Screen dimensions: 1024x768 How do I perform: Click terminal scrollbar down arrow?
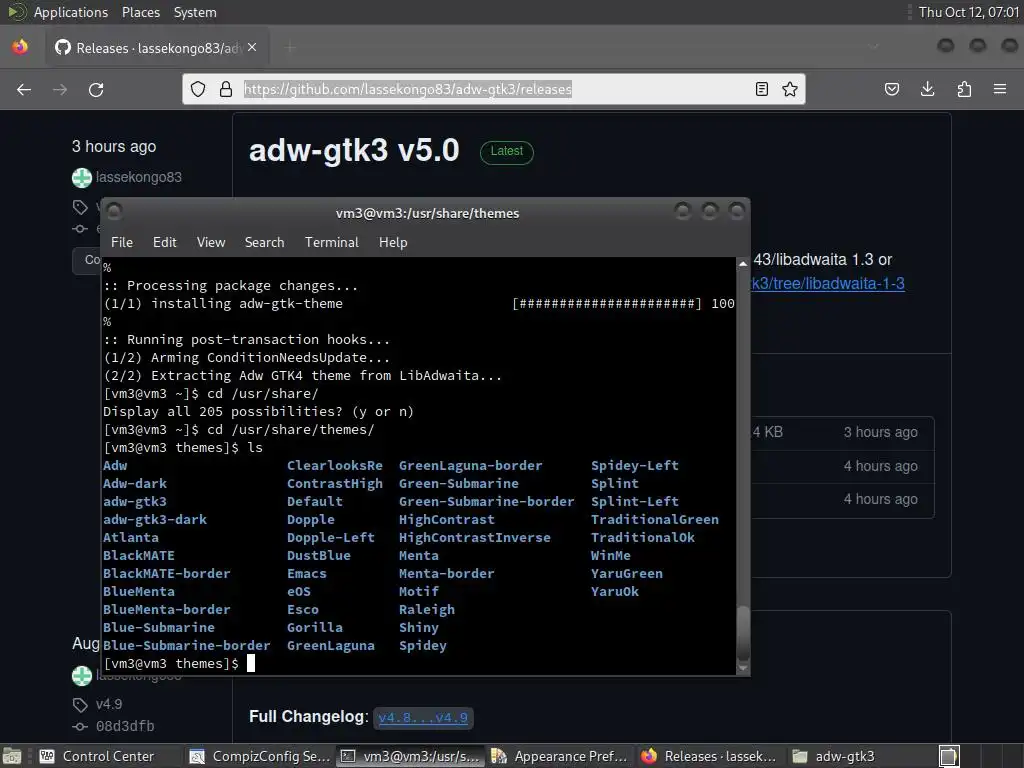743,668
